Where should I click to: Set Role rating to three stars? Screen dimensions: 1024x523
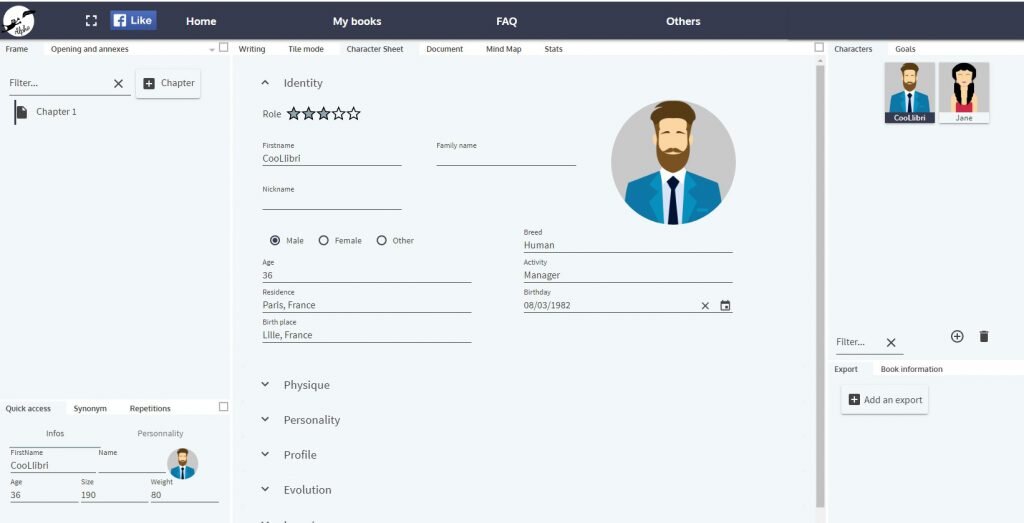coord(323,114)
